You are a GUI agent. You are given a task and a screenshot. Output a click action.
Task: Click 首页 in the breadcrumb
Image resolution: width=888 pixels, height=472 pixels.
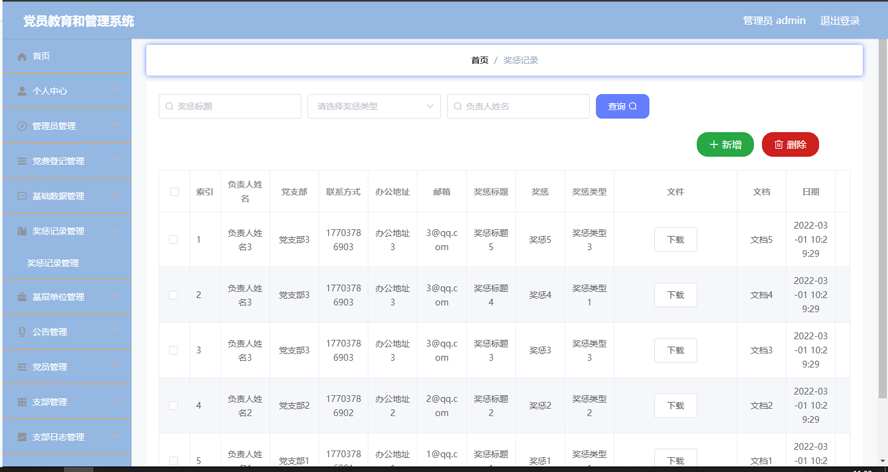(x=480, y=60)
